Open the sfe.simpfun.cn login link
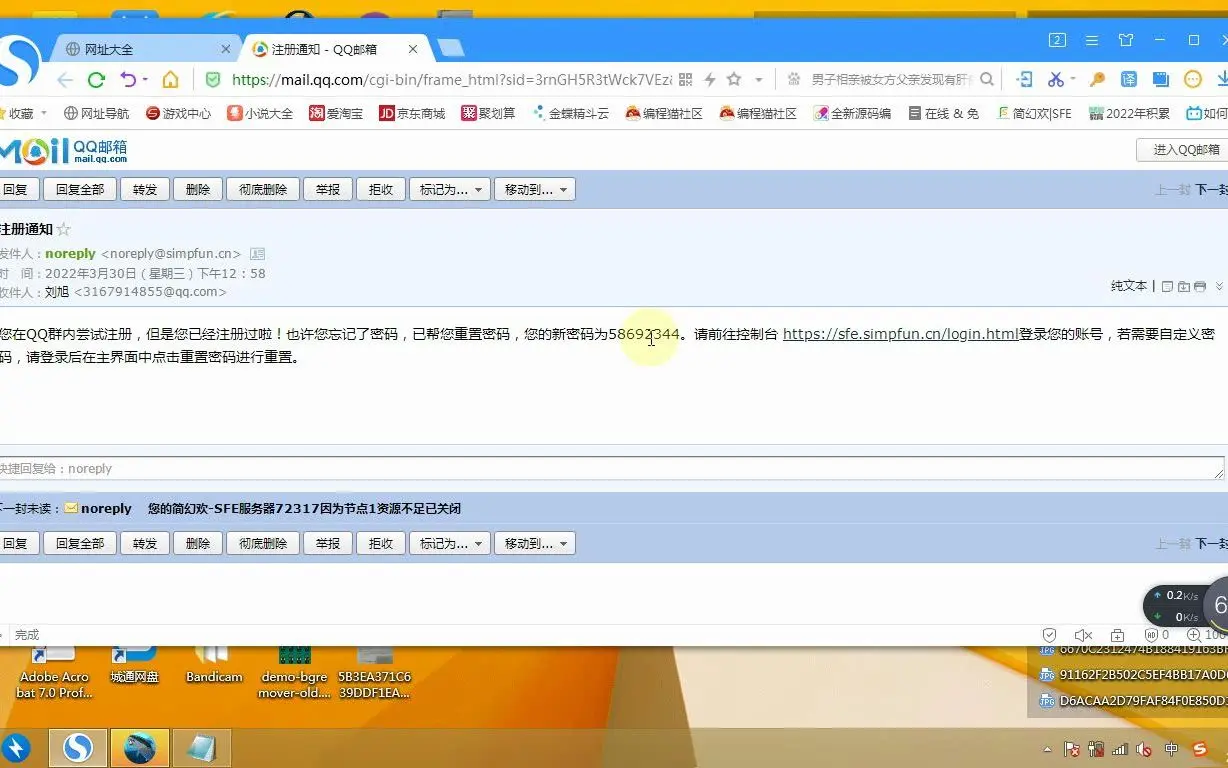Image resolution: width=1228 pixels, height=768 pixels. click(x=900, y=334)
